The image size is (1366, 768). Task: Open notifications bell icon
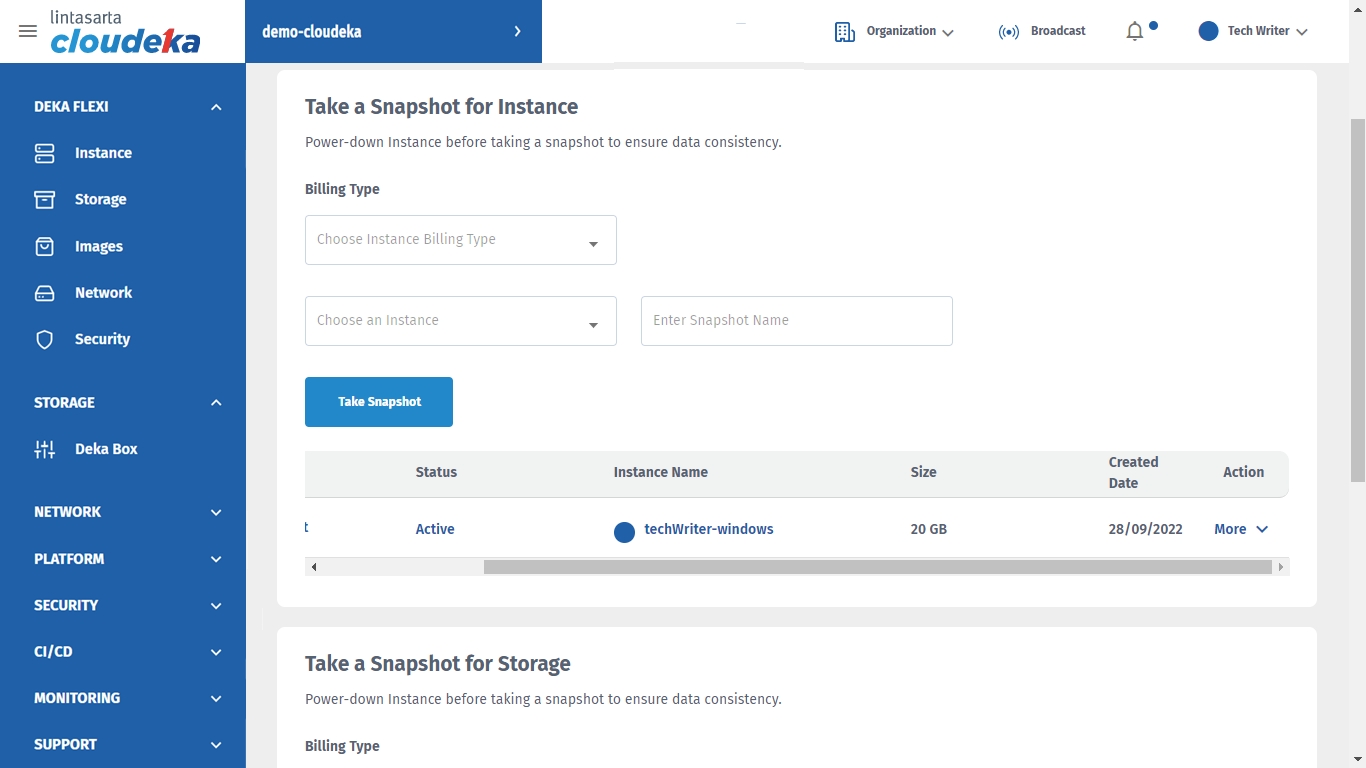point(1135,32)
